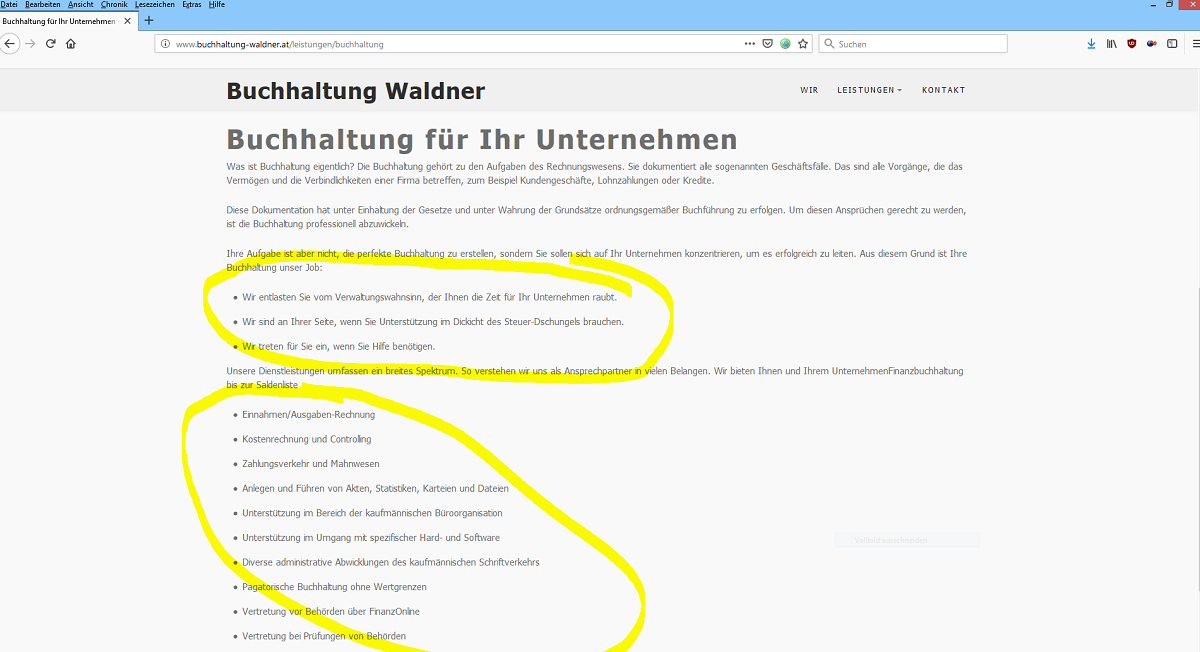This screenshot has height=652, width=1200.
Task: Open the downloads panel
Action: [x=1091, y=44]
